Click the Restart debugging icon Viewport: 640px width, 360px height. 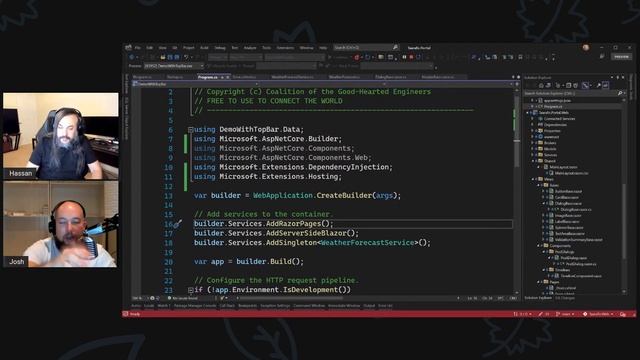pyautogui.click(x=418, y=57)
